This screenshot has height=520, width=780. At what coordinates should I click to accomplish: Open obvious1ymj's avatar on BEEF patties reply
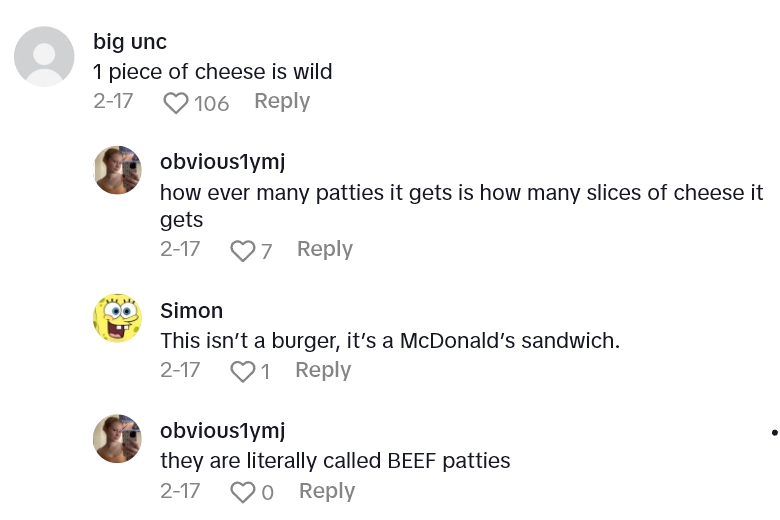click(117, 439)
